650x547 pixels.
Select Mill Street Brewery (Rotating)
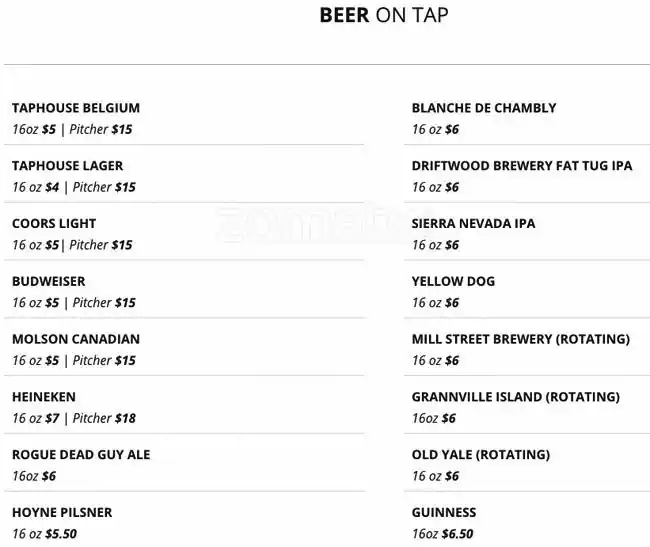point(521,339)
